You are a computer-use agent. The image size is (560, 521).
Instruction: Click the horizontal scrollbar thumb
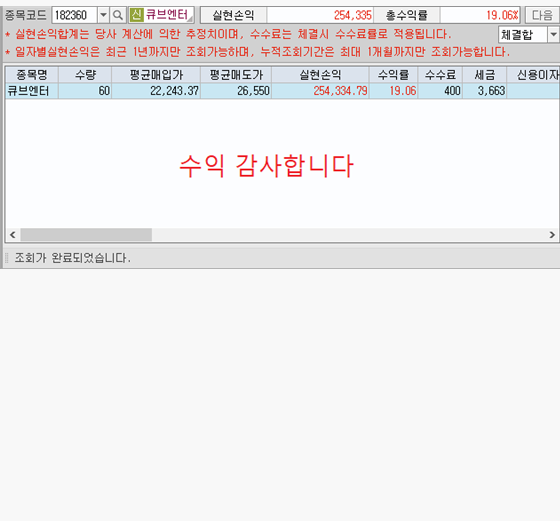click(86, 235)
